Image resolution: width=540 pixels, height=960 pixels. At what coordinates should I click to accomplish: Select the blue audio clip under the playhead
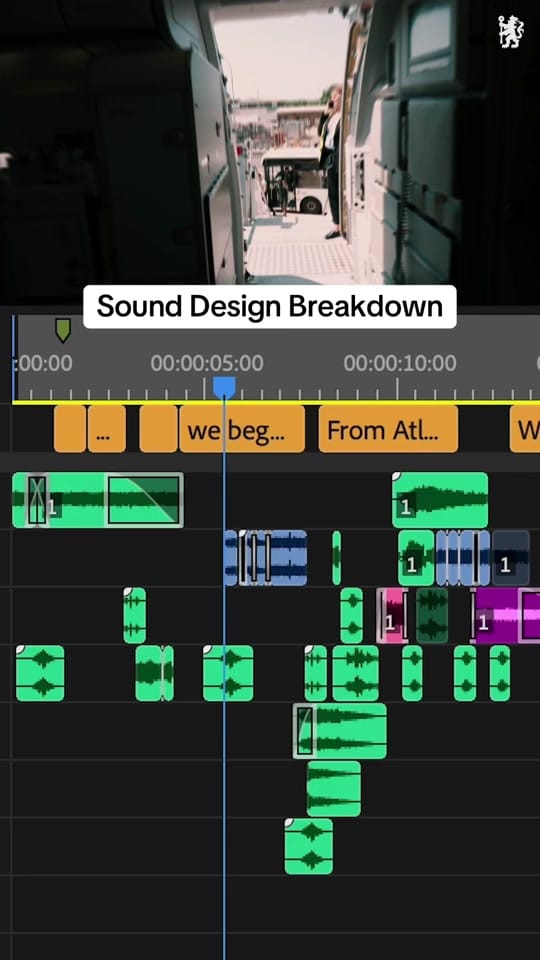pyautogui.click(x=266, y=558)
